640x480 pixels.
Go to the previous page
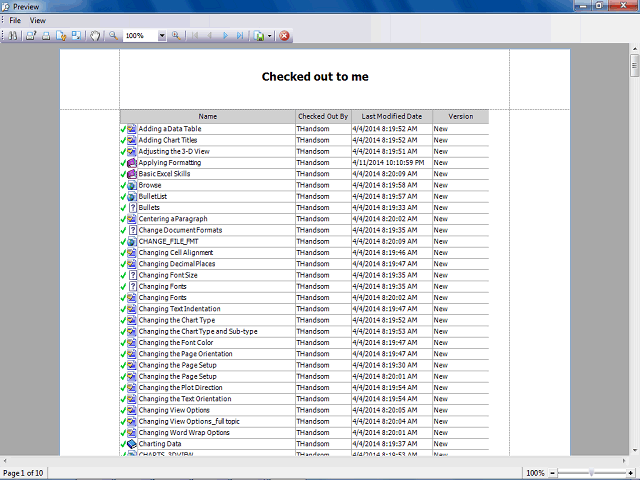(210, 36)
